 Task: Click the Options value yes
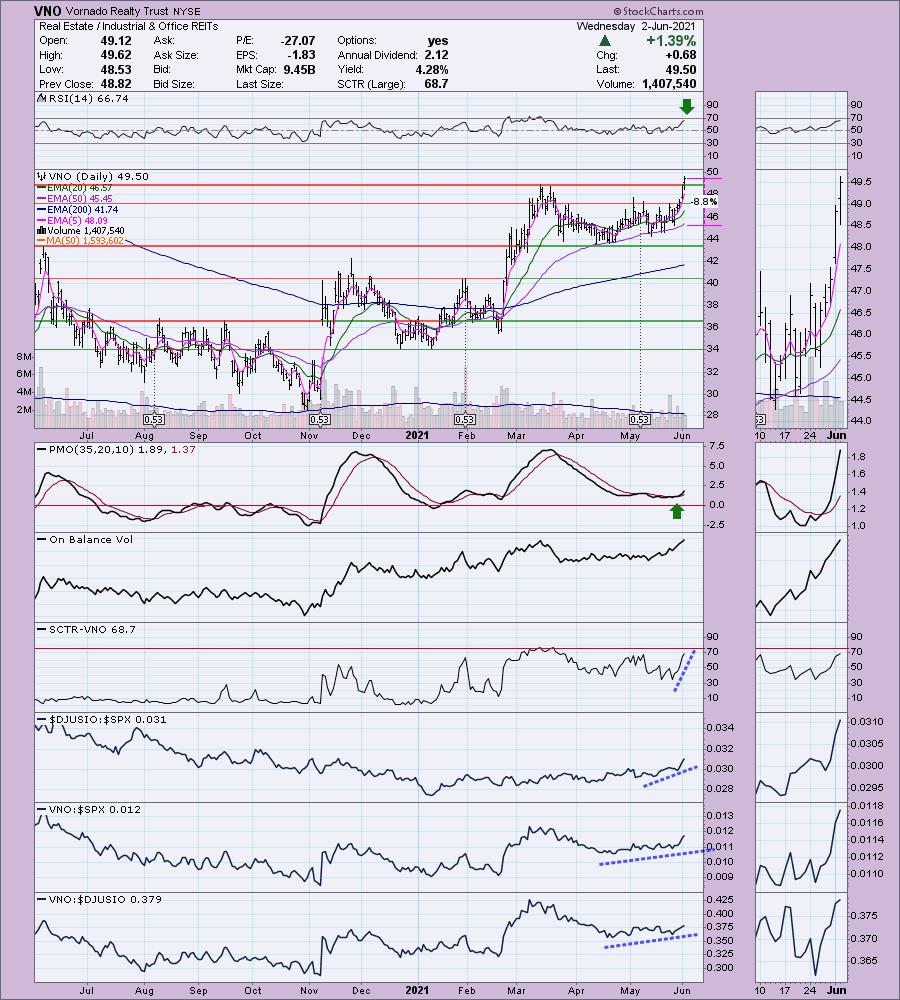[438, 41]
